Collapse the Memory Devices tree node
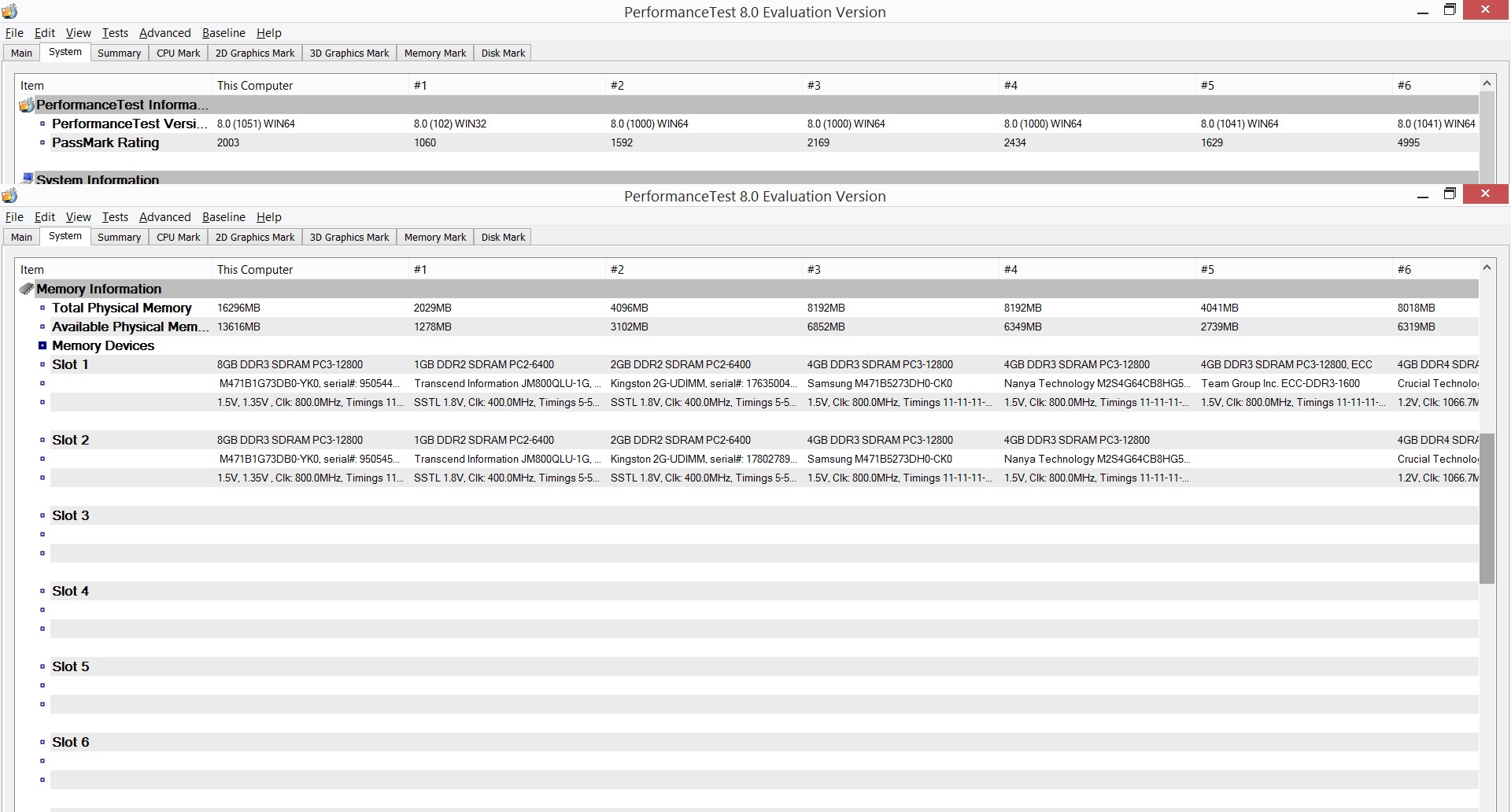The height and width of the screenshot is (812, 1511). tap(42, 345)
